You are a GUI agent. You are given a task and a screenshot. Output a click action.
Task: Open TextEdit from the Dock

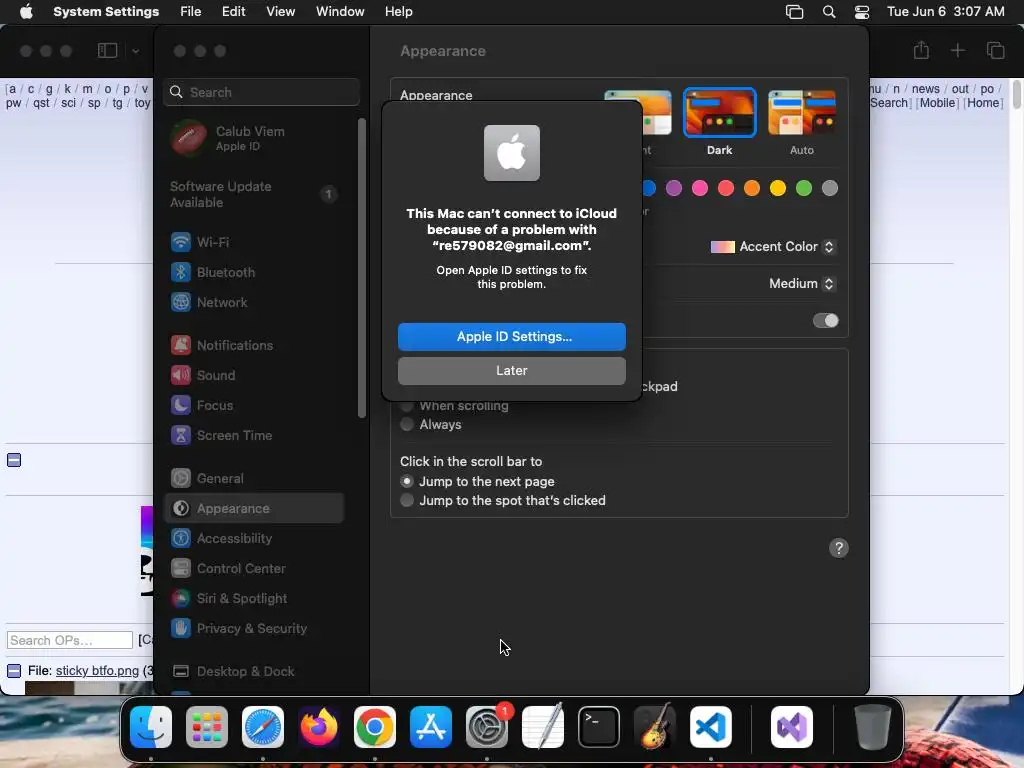tap(543, 727)
